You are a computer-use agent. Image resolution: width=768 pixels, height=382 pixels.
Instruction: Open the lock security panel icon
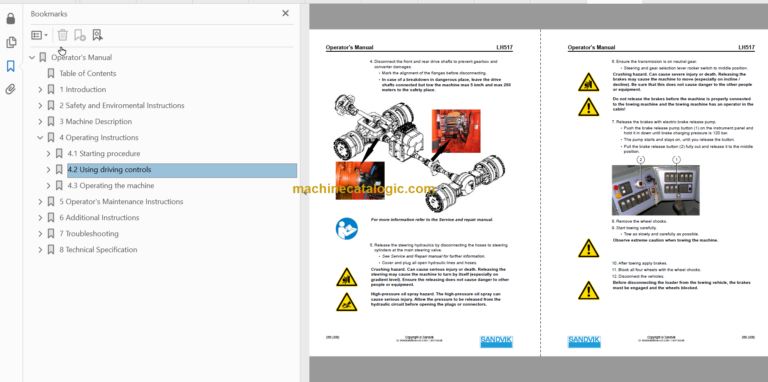click(11, 19)
